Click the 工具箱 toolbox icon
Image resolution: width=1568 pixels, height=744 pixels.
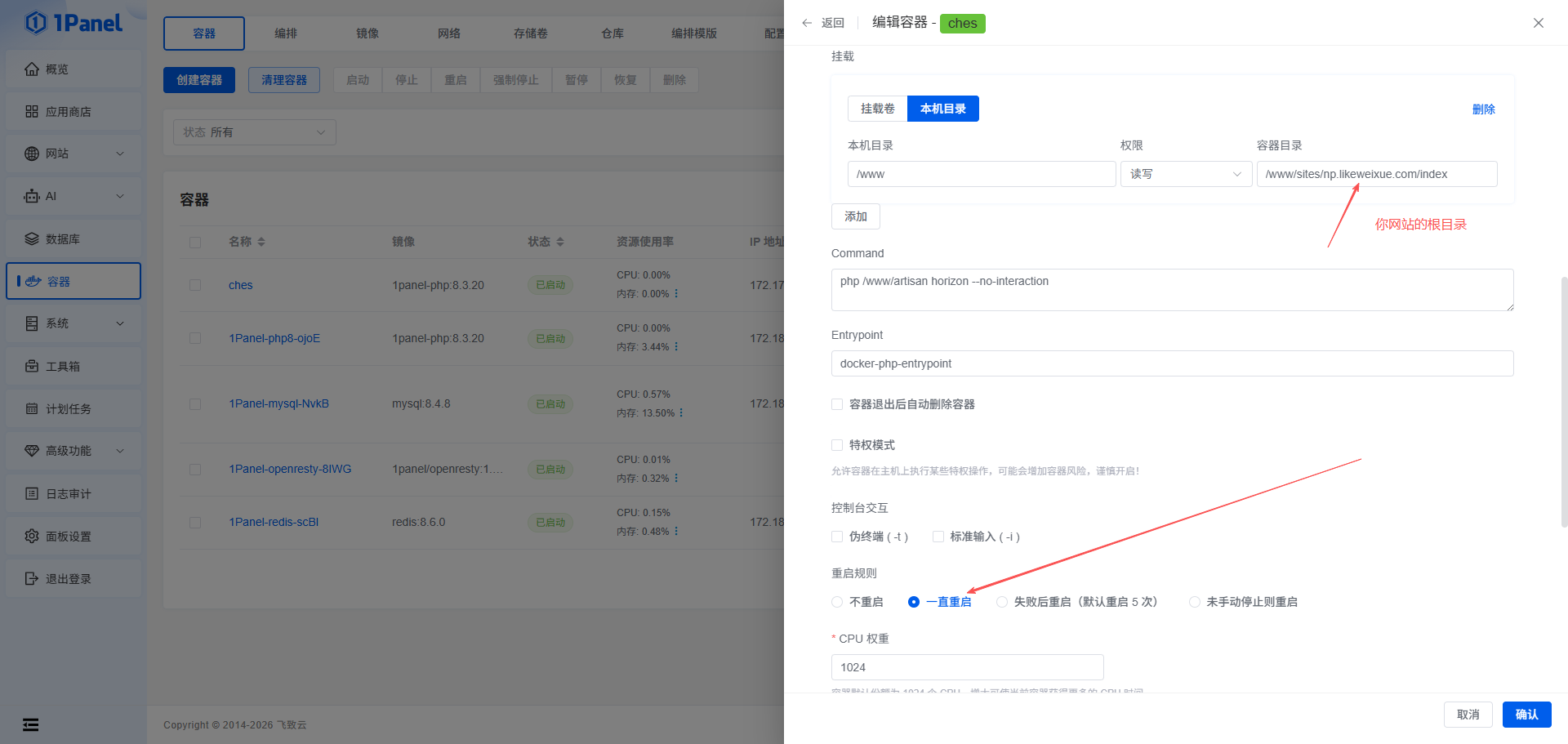pyautogui.click(x=32, y=367)
